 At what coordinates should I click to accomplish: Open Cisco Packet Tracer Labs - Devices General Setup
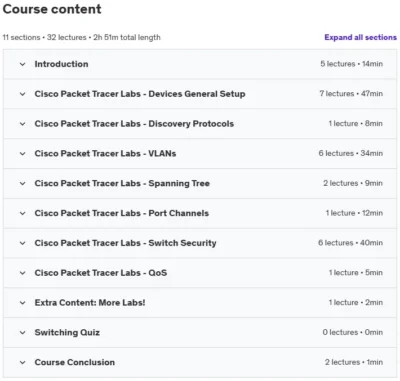[x=140, y=94]
